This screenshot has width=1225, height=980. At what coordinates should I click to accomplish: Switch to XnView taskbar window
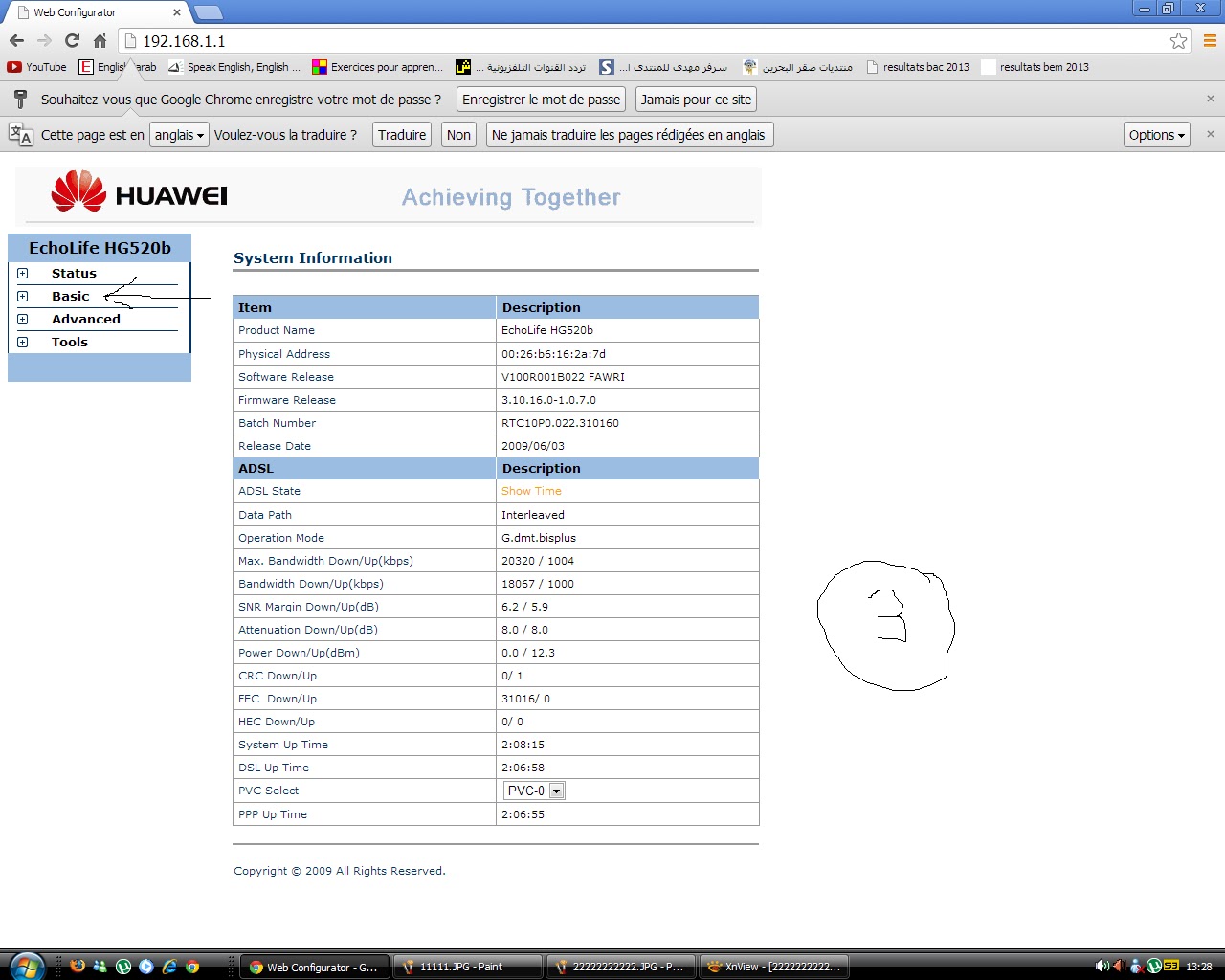(774, 967)
